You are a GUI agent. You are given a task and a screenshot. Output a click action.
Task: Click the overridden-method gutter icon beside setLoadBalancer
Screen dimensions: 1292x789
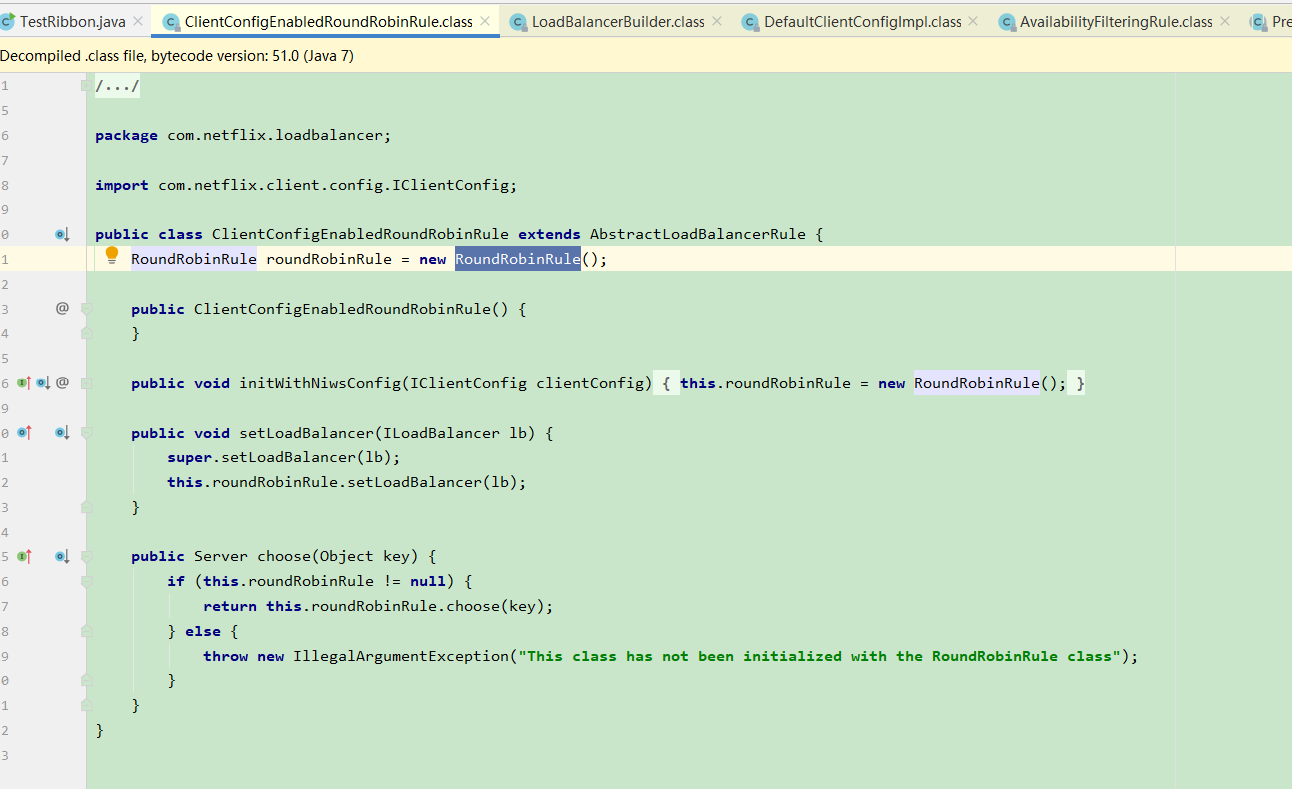pyautogui.click(x=62, y=432)
